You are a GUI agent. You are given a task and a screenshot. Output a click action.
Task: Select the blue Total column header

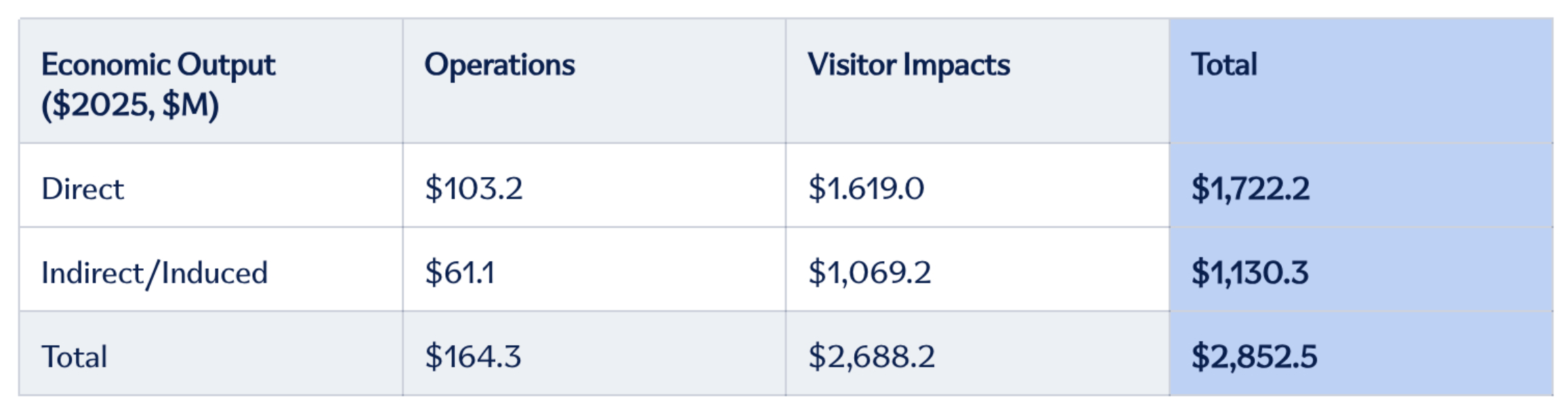(x=1224, y=65)
